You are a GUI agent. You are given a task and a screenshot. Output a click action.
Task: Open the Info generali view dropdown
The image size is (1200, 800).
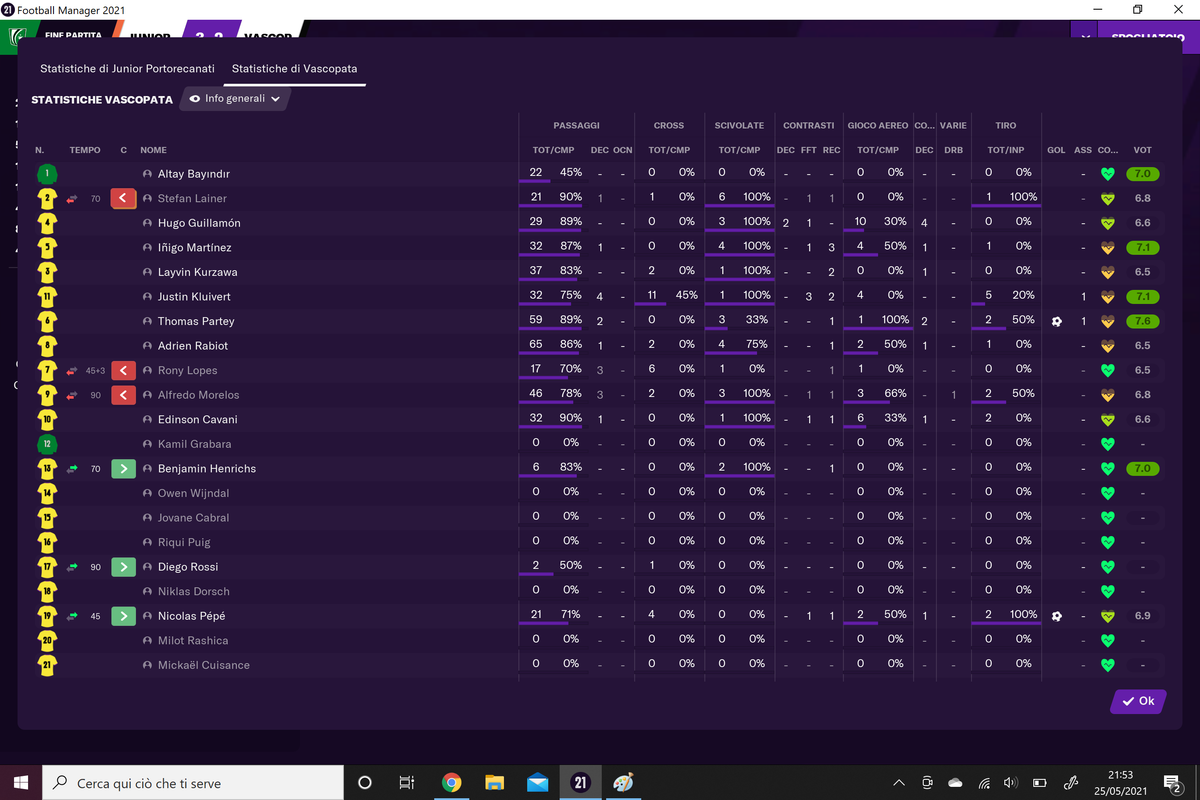click(x=236, y=99)
